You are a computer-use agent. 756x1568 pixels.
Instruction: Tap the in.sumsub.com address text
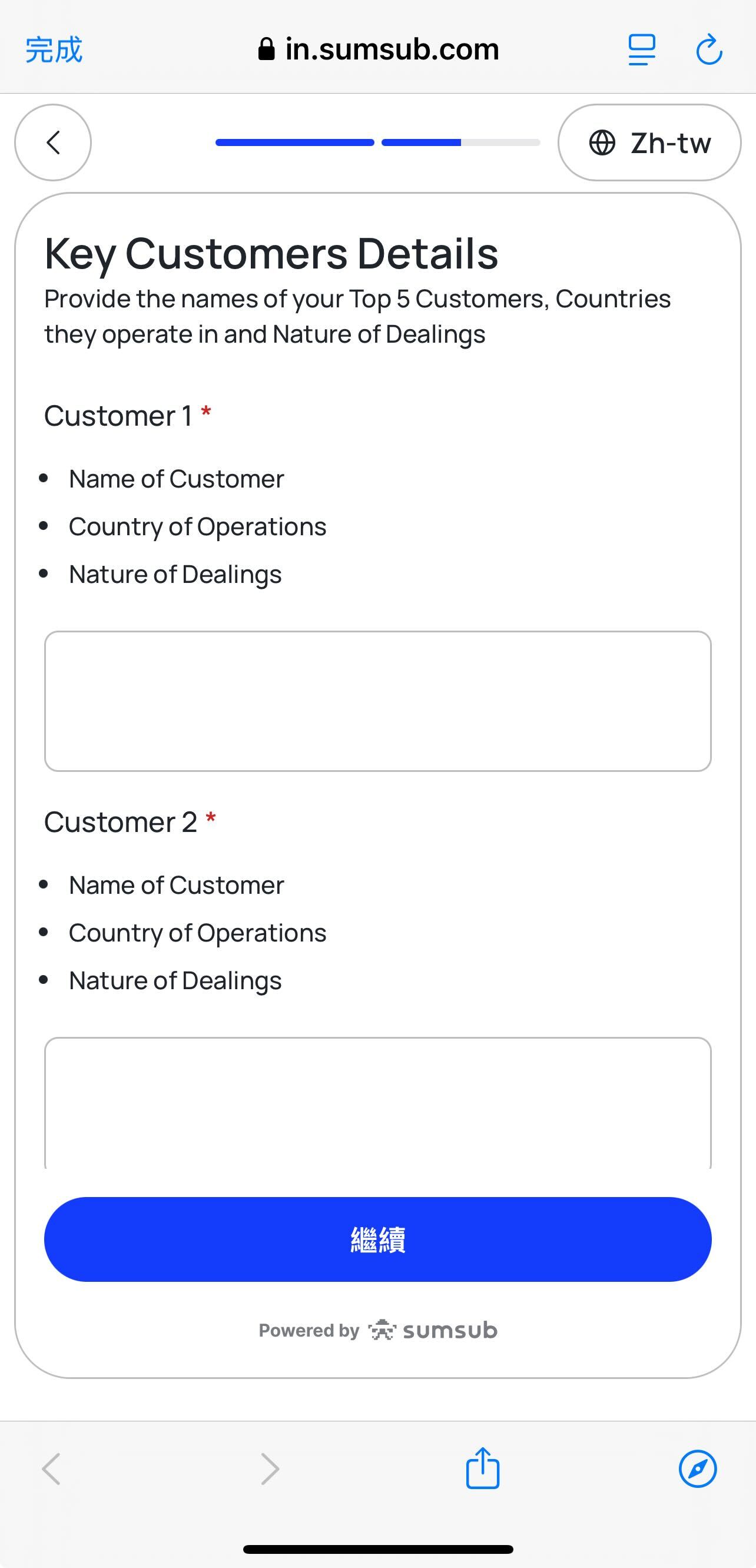[x=392, y=49]
